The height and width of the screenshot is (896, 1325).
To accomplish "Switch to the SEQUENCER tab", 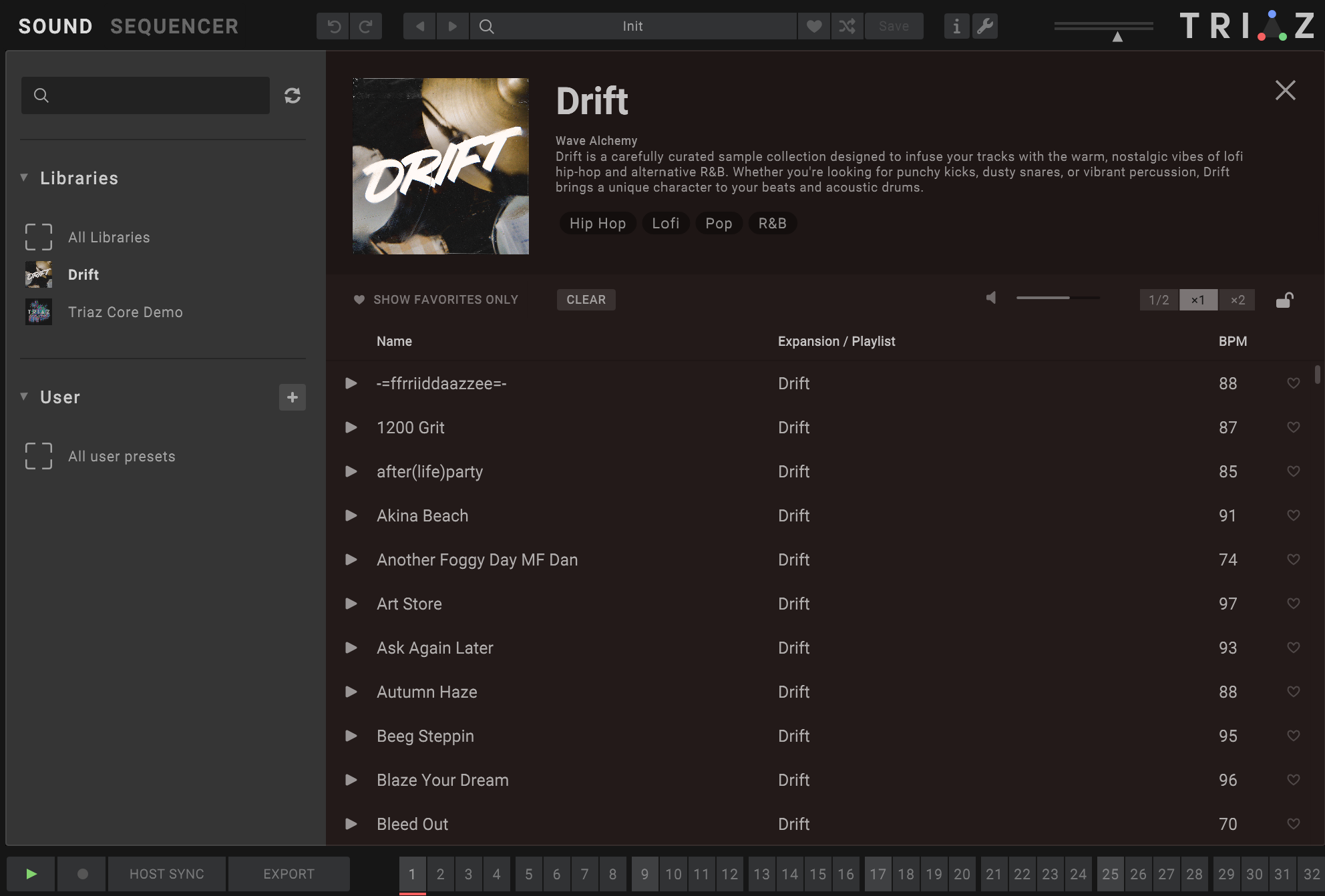I will [174, 26].
